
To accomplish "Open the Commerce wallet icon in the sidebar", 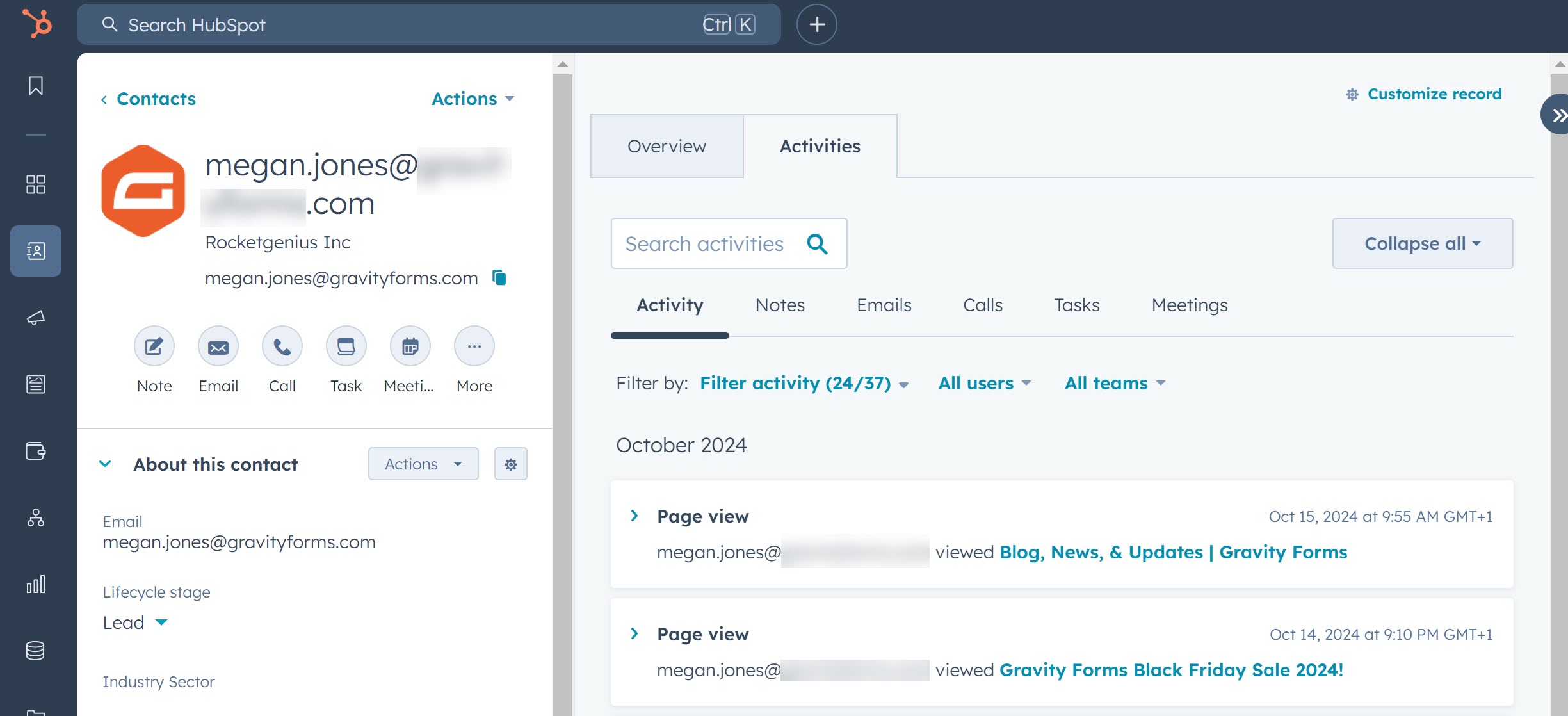I will 36,451.
